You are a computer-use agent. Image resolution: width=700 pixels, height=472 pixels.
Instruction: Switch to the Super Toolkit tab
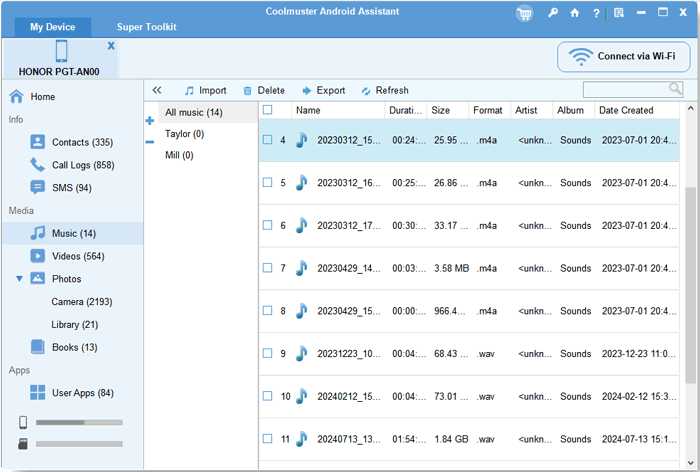pos(145,27)
